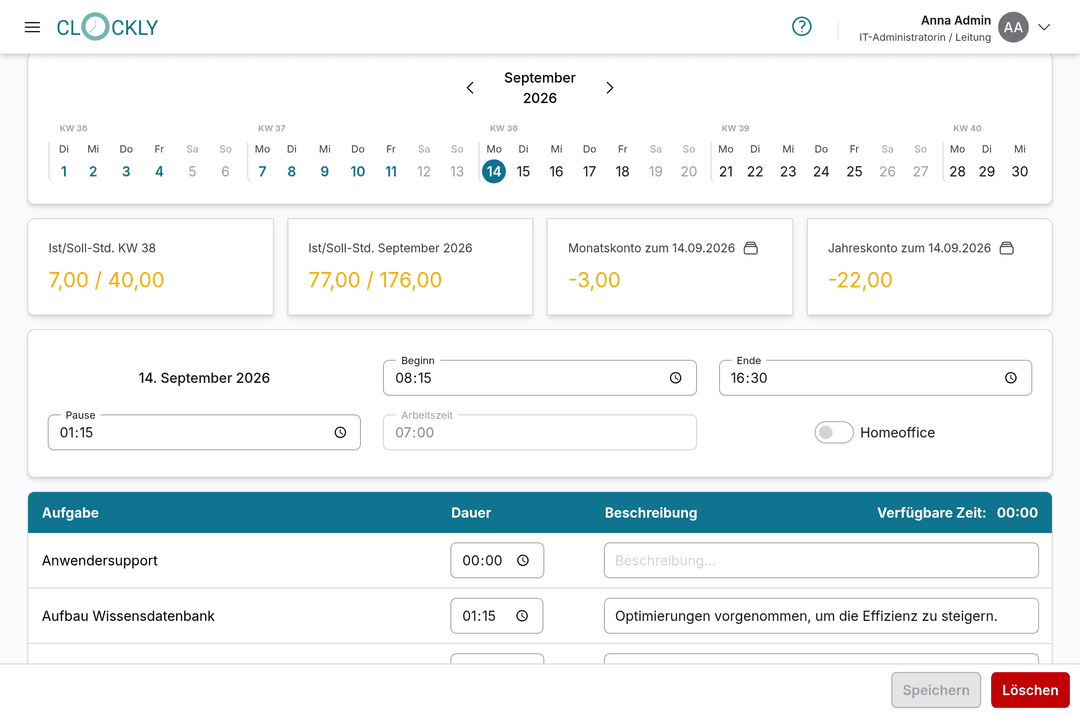Open the Beginn time picker clock icon
The image size is (1080, 718).
point(676,378)
